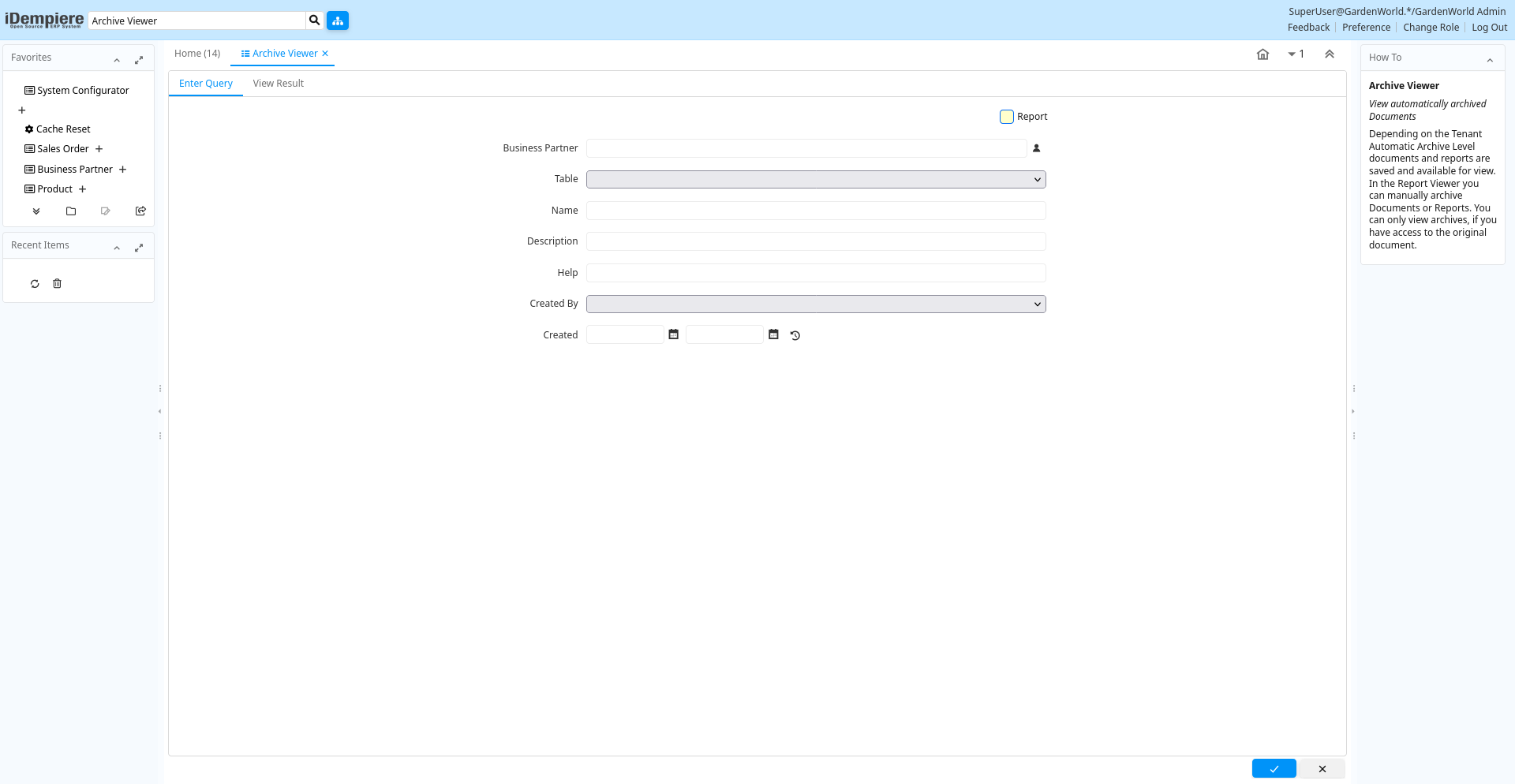1515x784 pixels.
Task: Clear Recent Items with trash icon
Action: click(57, 284)
